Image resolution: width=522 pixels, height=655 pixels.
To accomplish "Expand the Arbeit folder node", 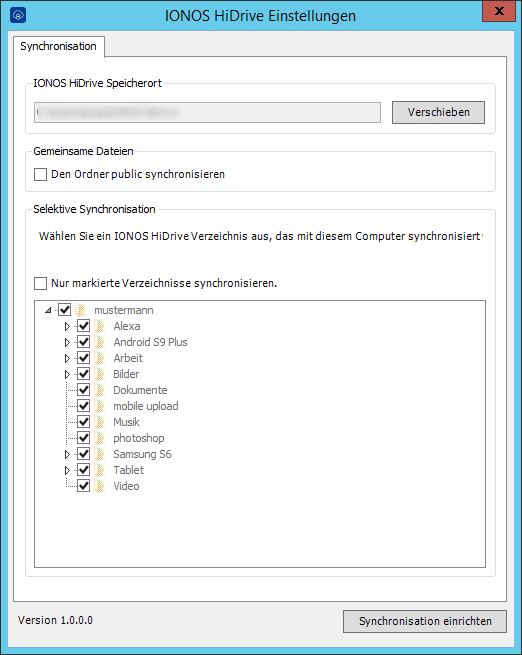I will (67, 358).
